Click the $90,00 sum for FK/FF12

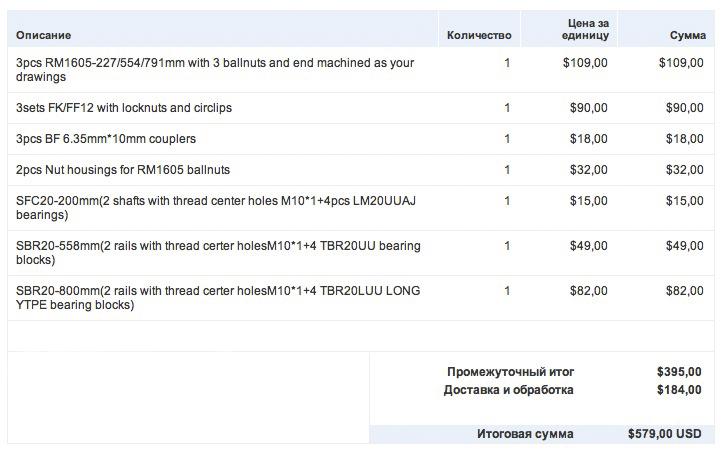click(x=684, y=107)
